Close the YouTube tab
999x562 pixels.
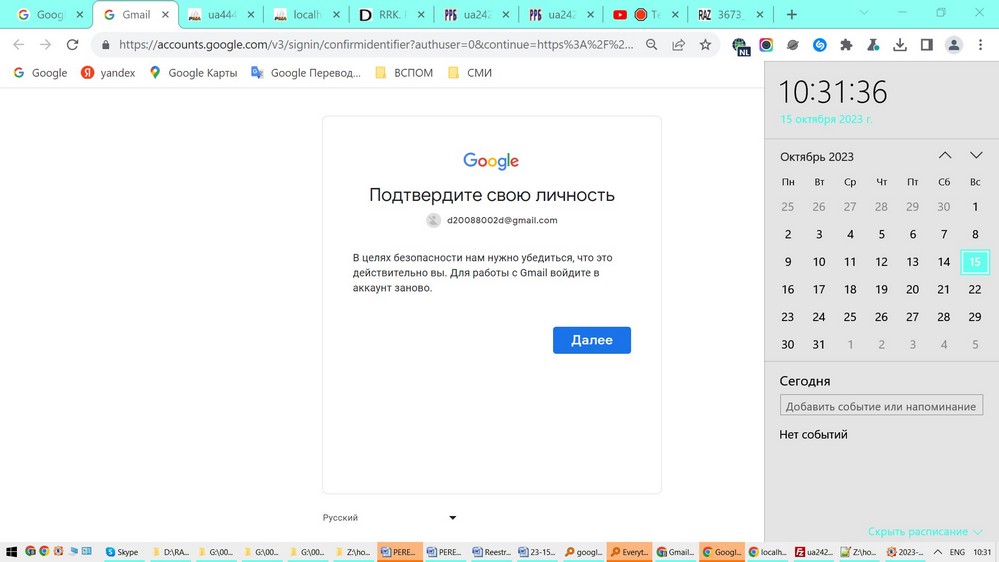(675, 15)
